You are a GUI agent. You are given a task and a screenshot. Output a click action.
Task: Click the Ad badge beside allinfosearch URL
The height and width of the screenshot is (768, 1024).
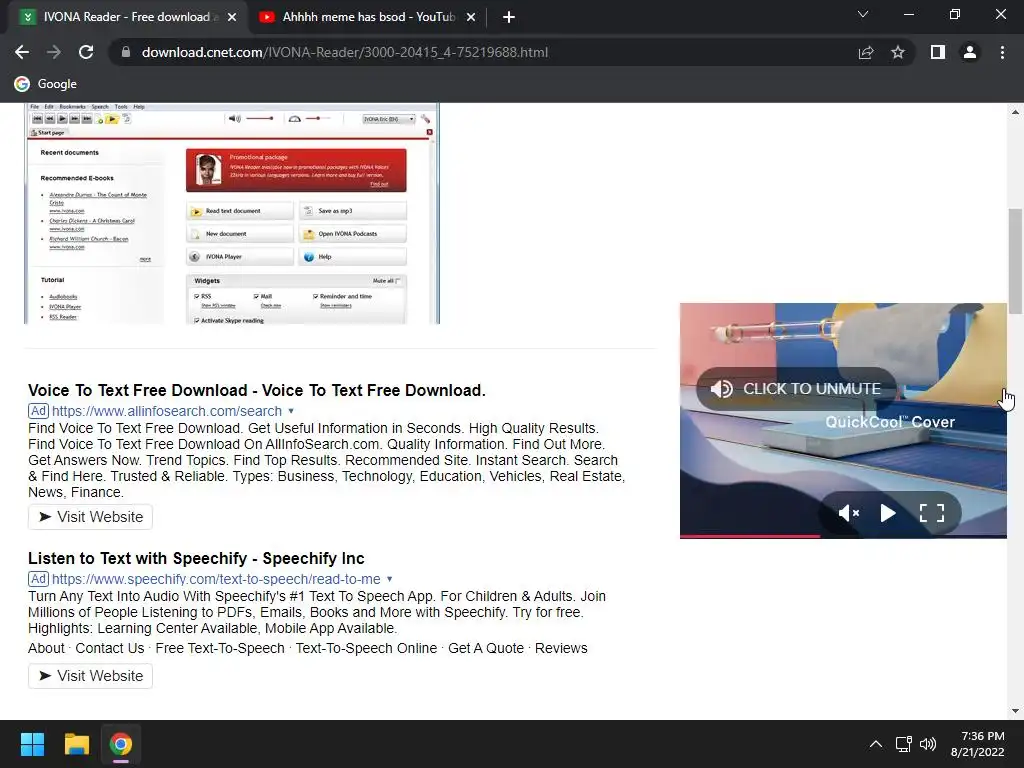point(39,411)
